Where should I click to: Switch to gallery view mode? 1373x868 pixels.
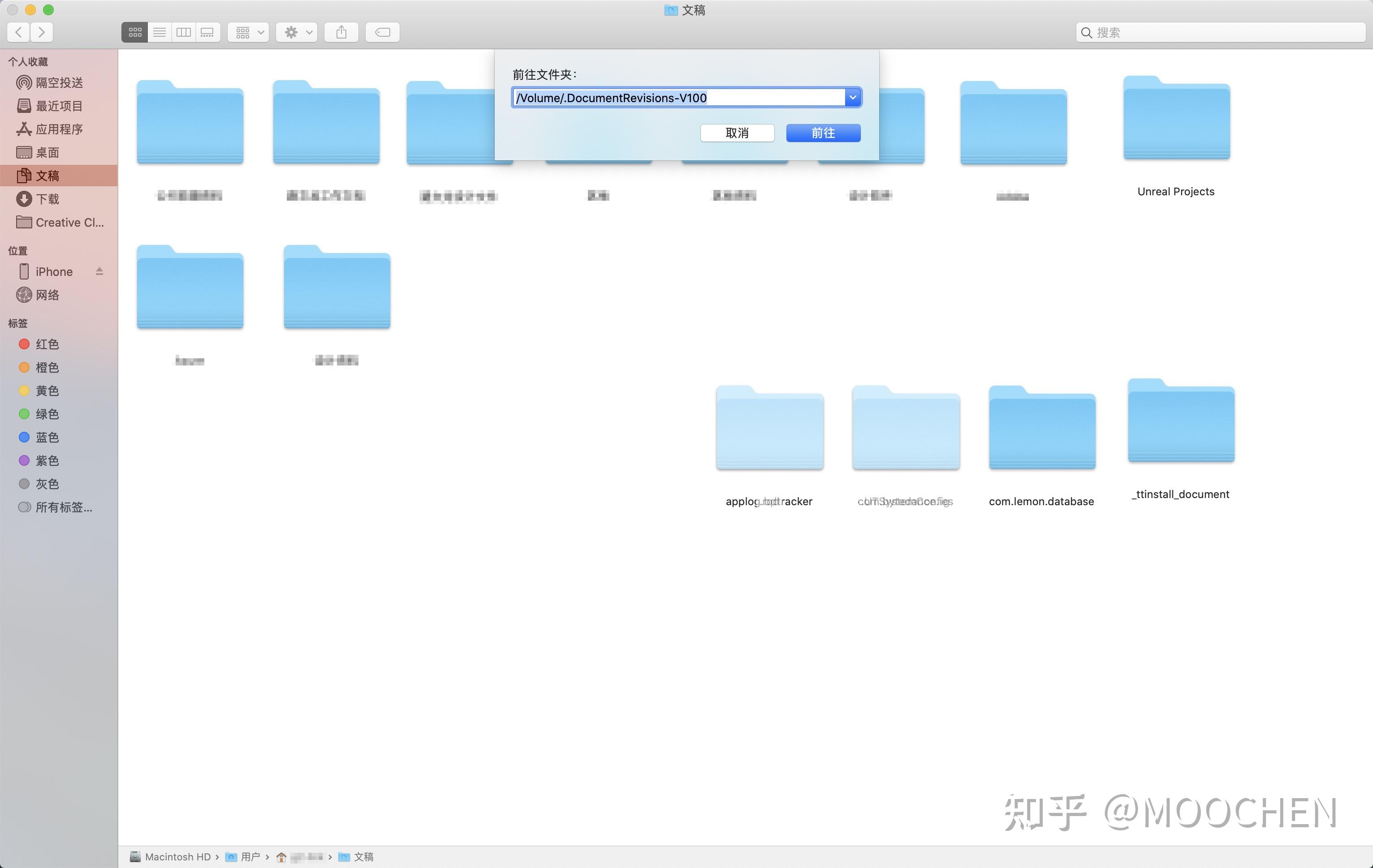click(x=207, y=33)
